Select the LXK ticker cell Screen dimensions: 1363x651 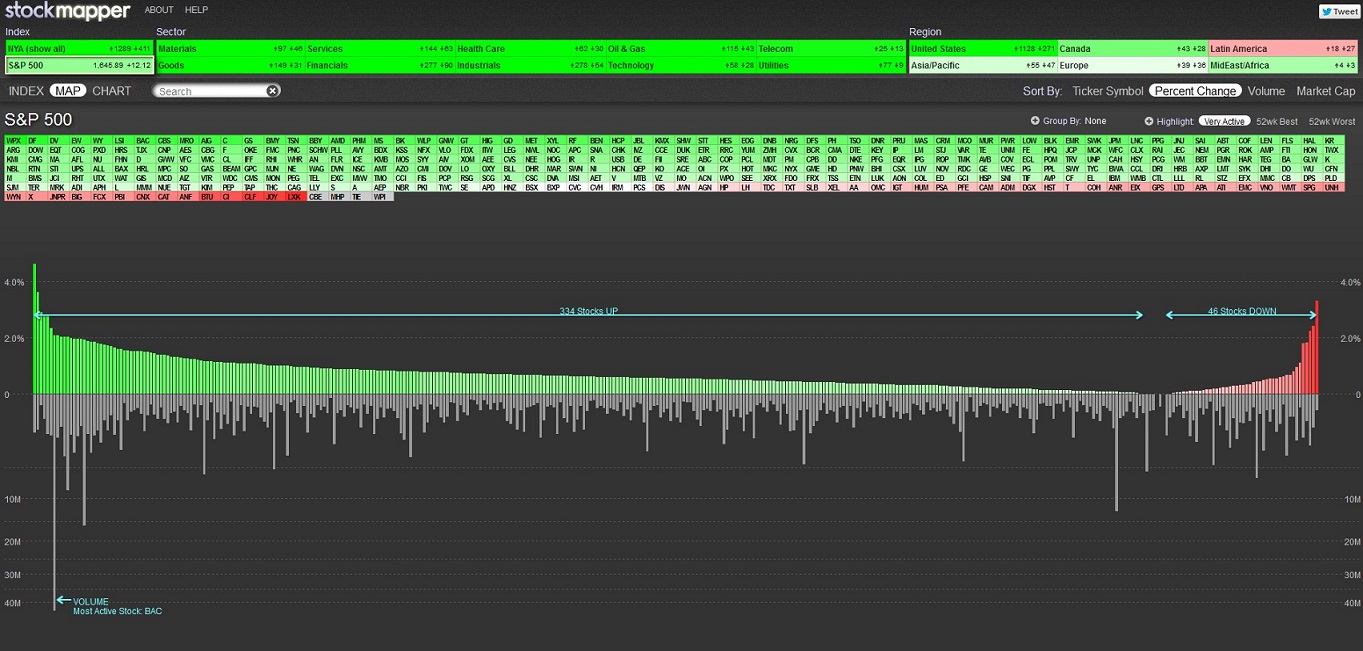tap(296, 197)
